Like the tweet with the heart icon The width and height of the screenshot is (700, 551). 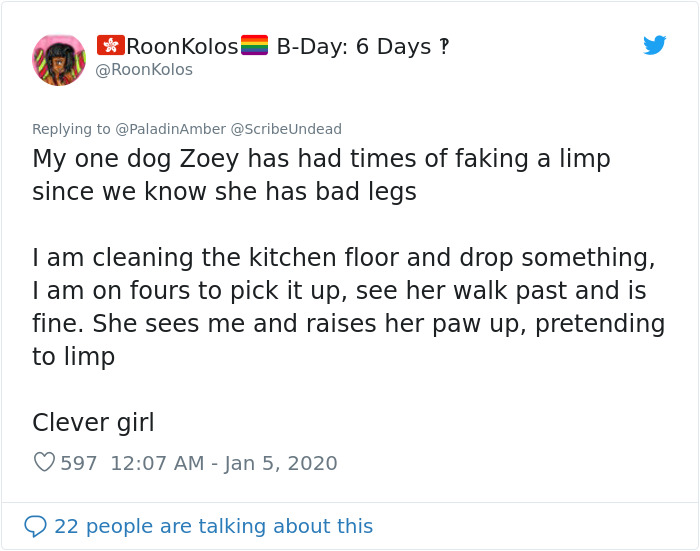click(x=44, y=463)
